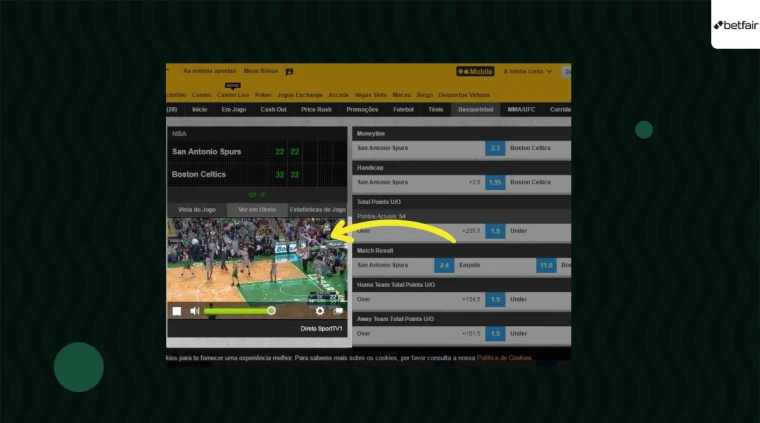Click the Handicap market header
This screenshot has height=423, width=760.
(461, 168)
